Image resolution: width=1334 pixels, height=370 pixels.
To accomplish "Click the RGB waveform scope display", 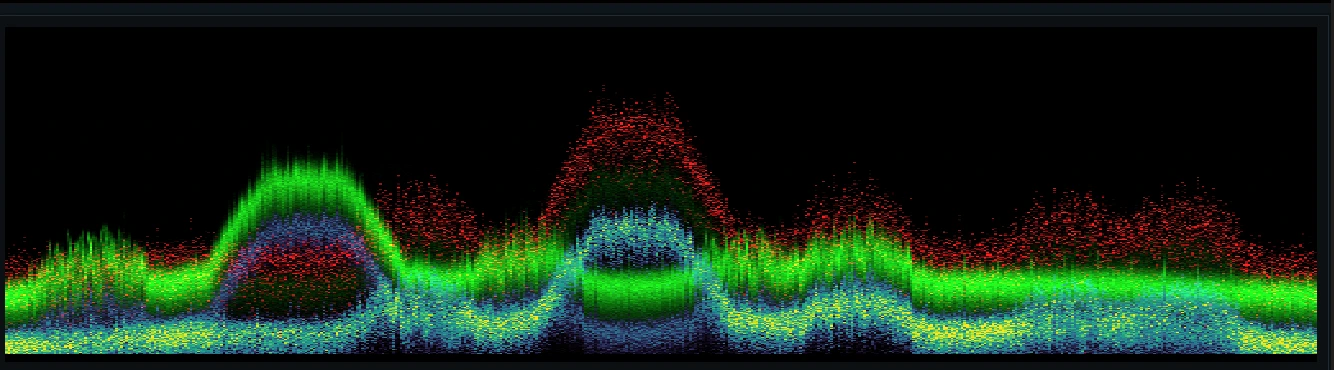I will [661, 190].
